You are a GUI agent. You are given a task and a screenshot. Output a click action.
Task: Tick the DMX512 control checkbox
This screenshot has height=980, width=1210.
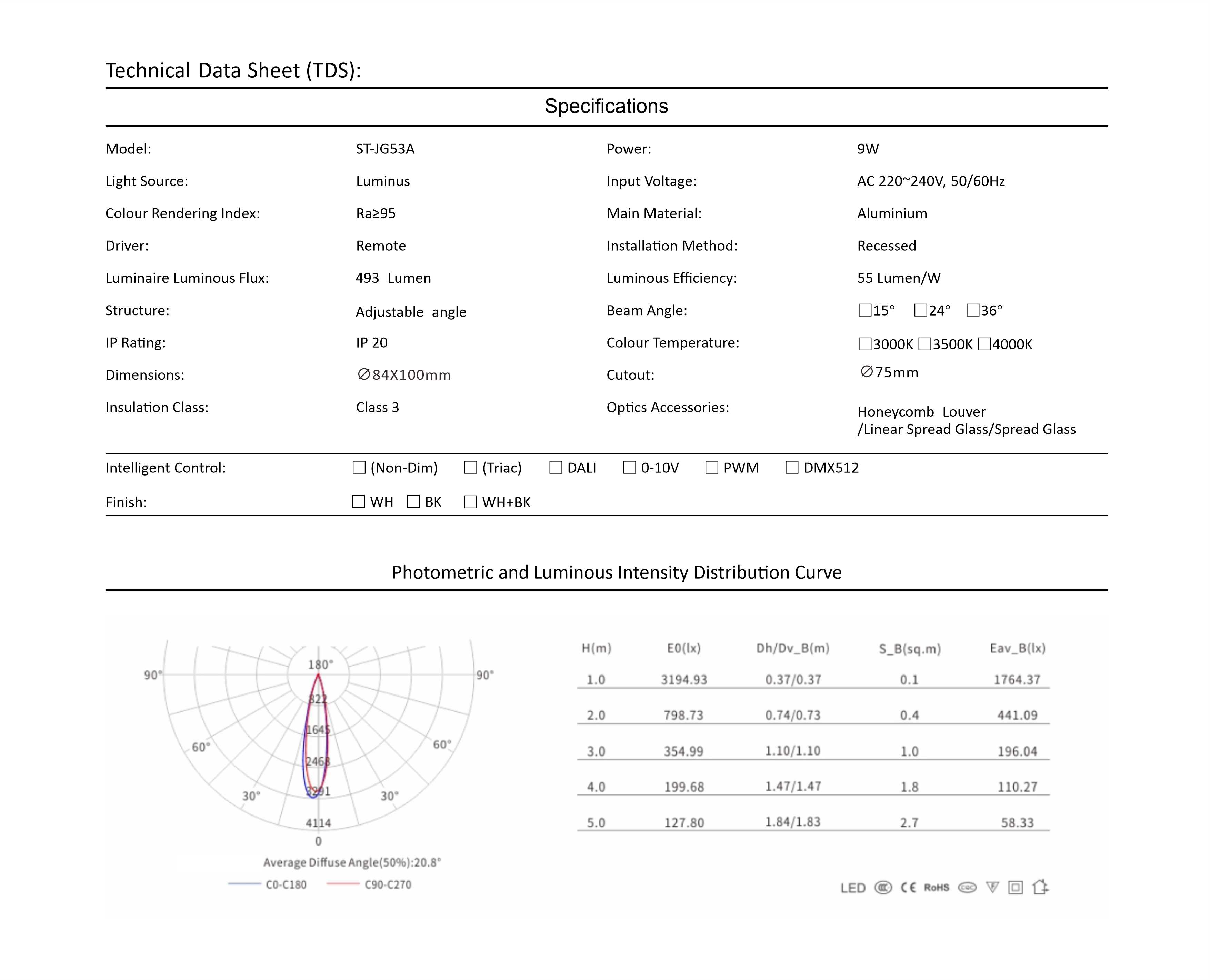pos(792,468)
